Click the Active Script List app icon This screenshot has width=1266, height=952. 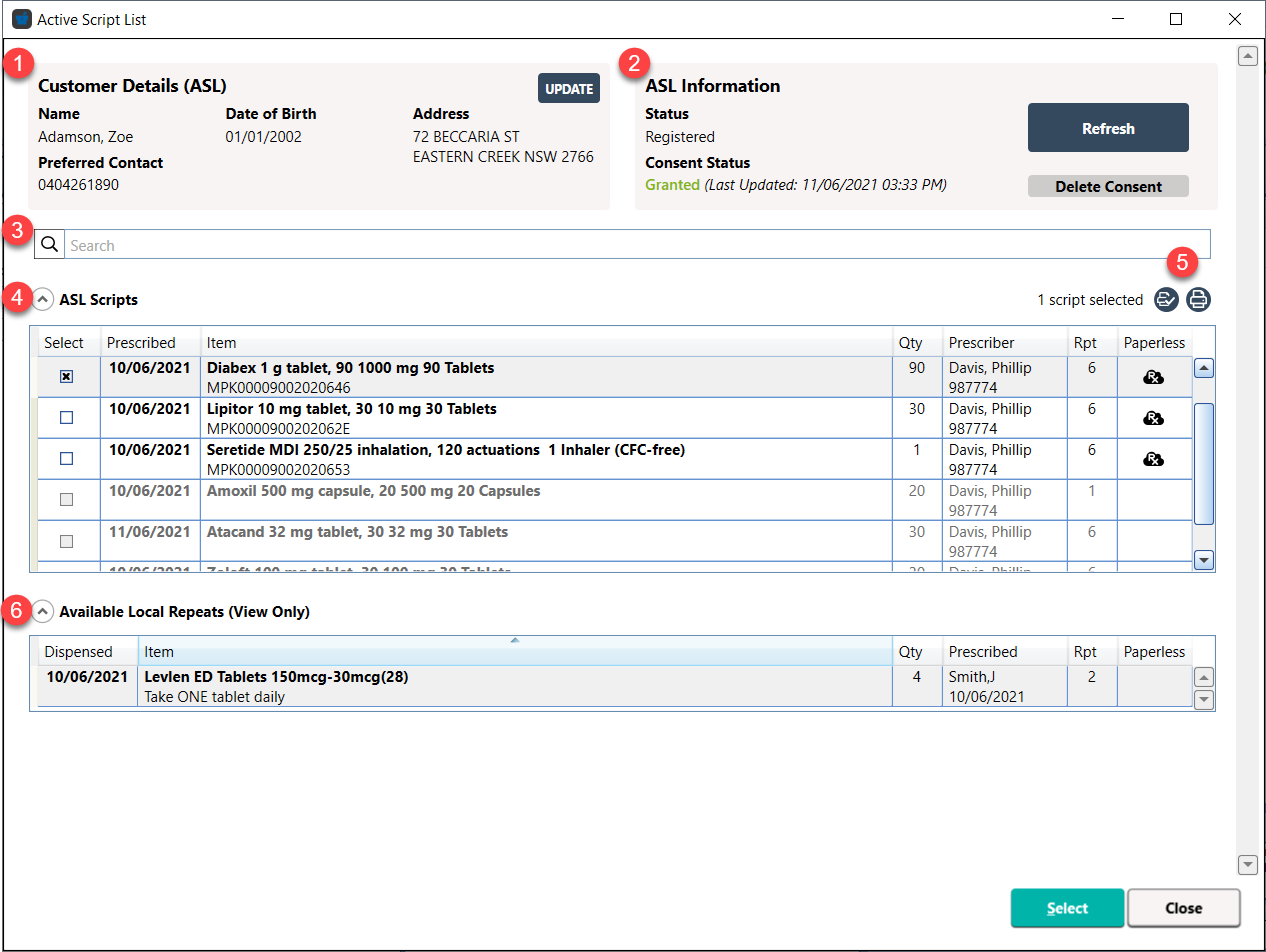[21, 19]
